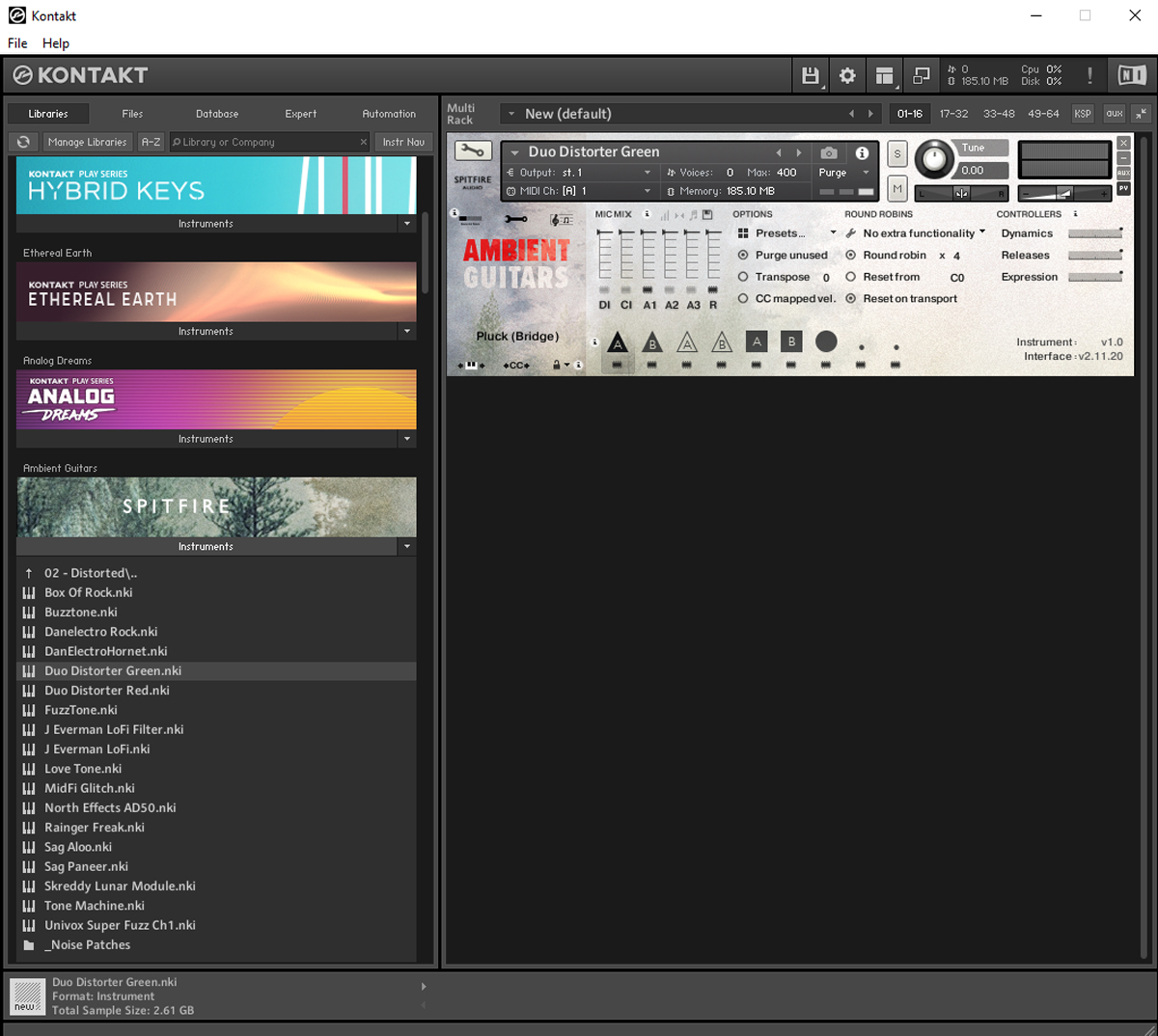
Task: Open Kontakt options gear
Action: pyautogui.click(x=847, y=75)
